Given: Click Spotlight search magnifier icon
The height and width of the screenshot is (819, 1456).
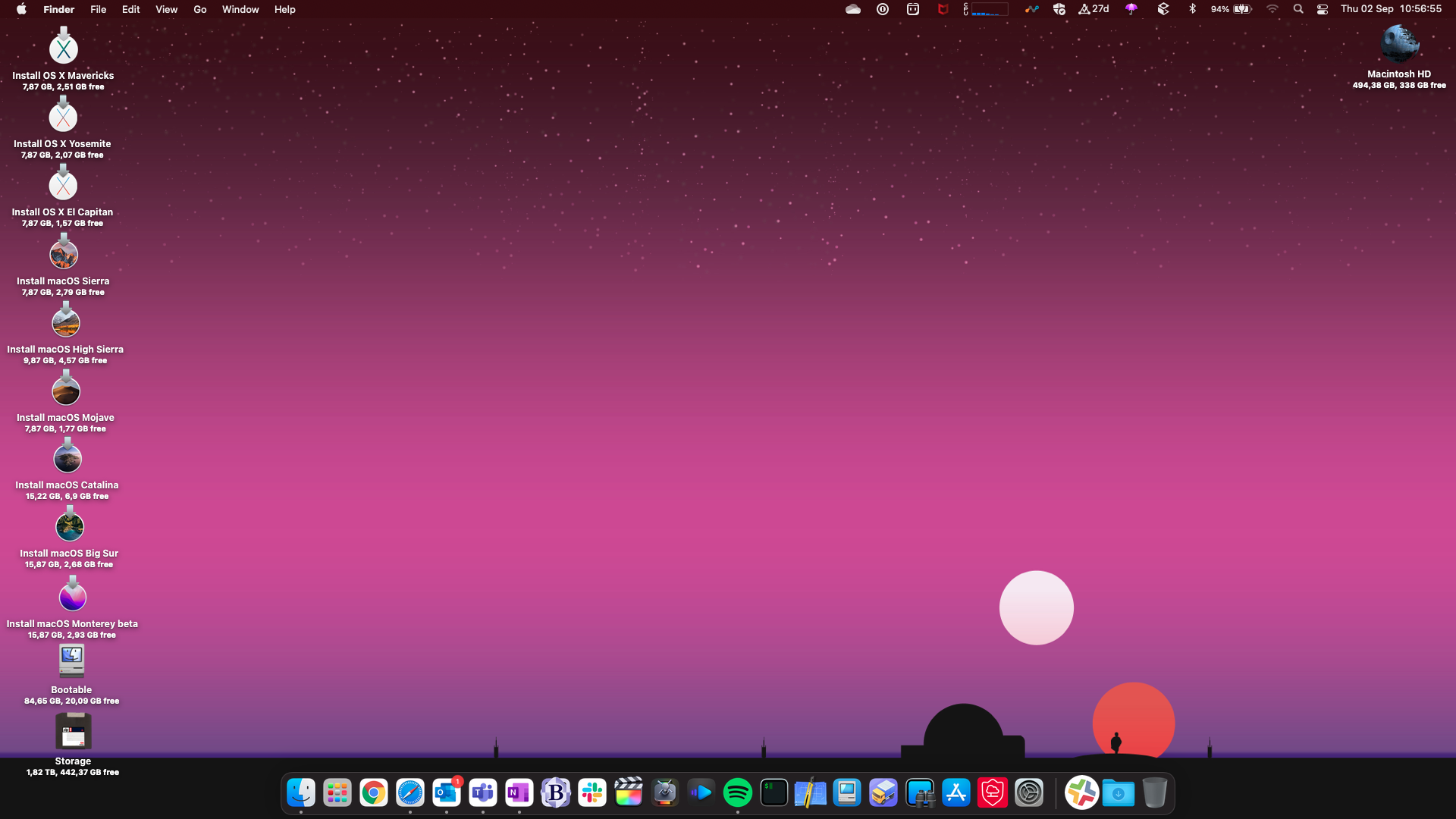Looking at the screenshot, I should [1298, 9].
